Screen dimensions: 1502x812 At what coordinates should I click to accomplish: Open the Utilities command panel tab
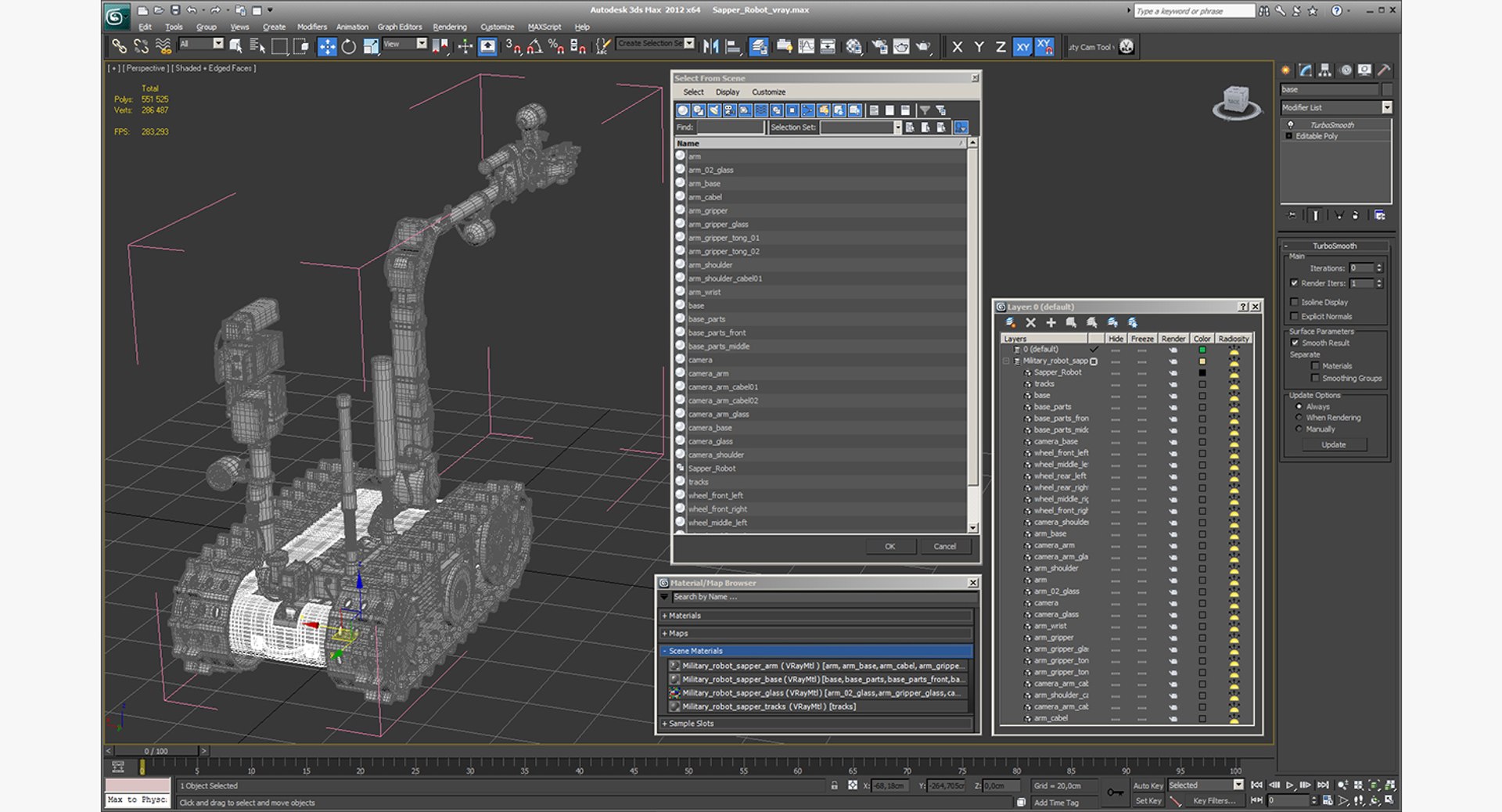tap(1384, 70)
